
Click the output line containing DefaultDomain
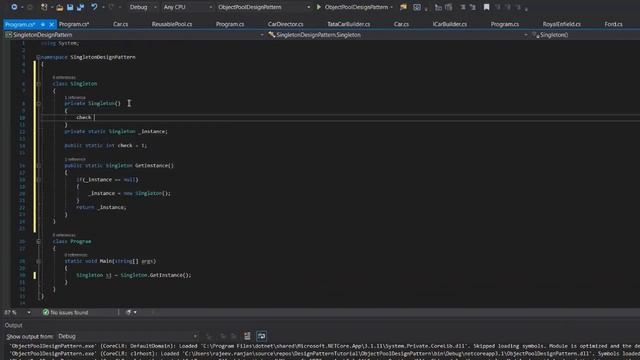coord(325,346)
